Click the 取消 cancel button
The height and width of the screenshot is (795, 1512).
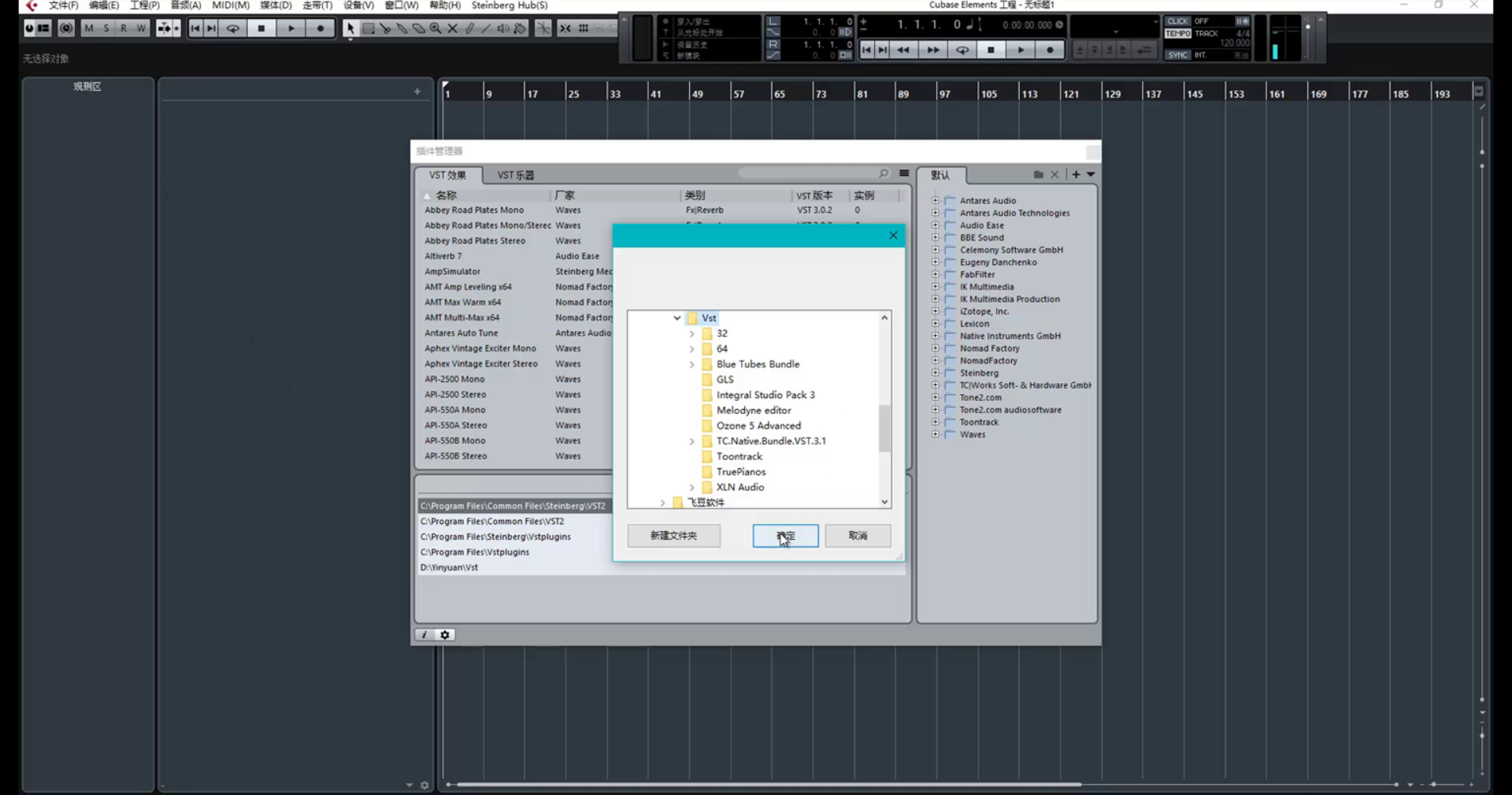point(858,536)
